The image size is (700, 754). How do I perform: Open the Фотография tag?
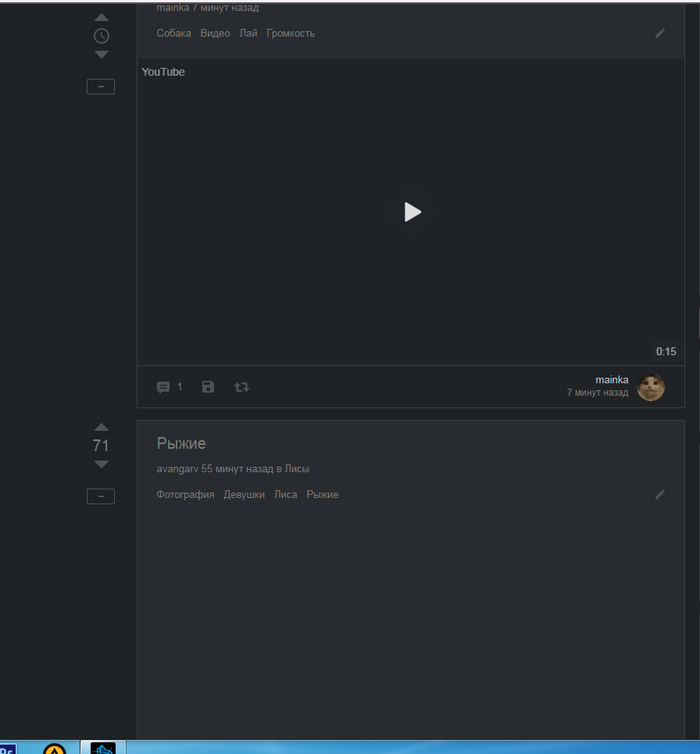pos(185,494)
